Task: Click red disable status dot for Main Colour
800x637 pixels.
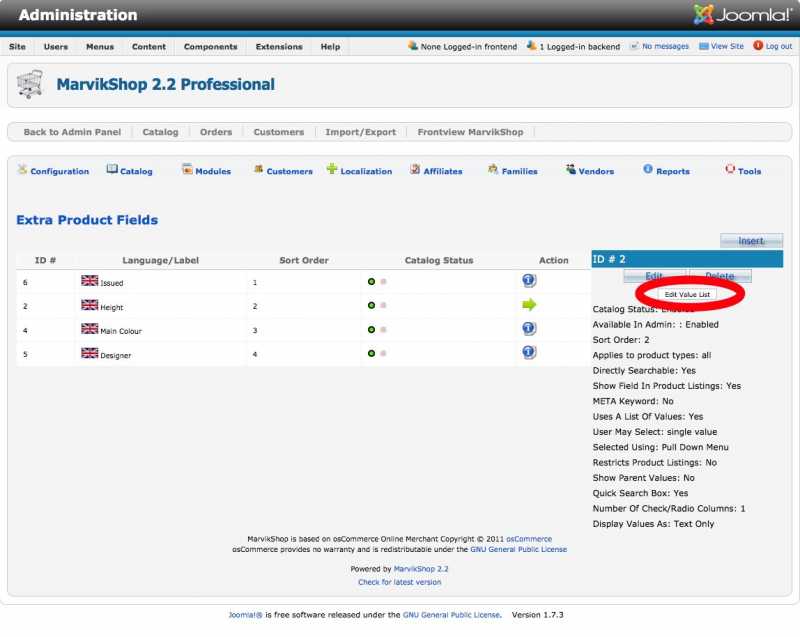Action: coord(383,330)
